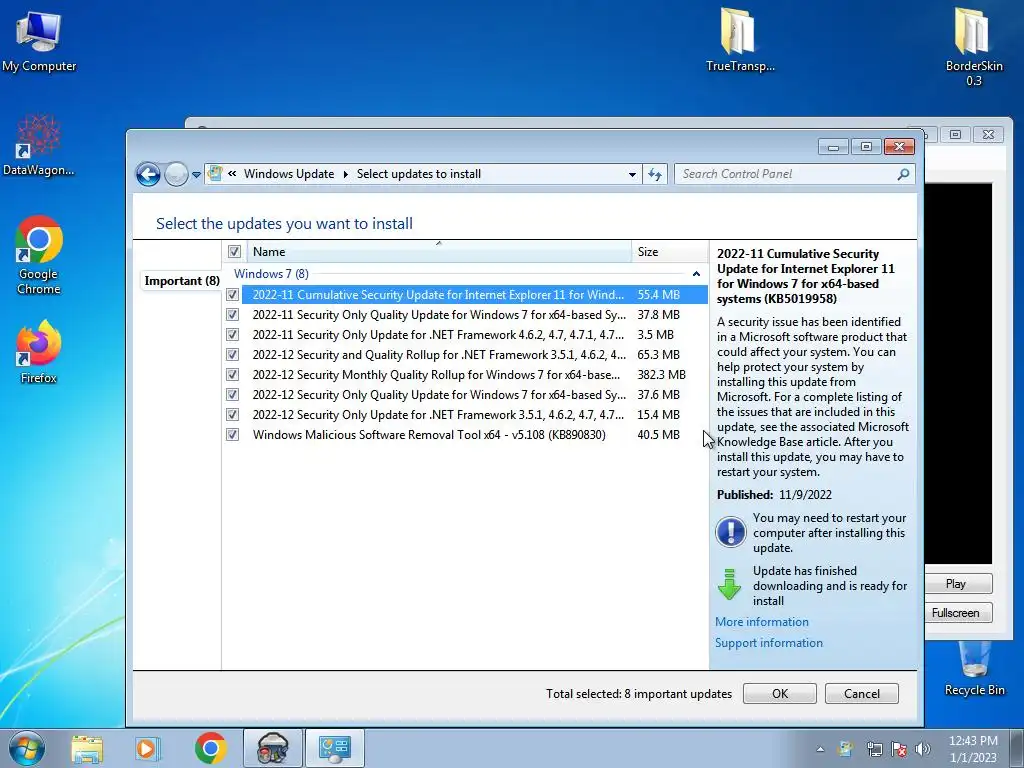The width and height of the screenshot is (1024, 768).
Task: Open the recent pages dropdown arrow
Action: 196,175
